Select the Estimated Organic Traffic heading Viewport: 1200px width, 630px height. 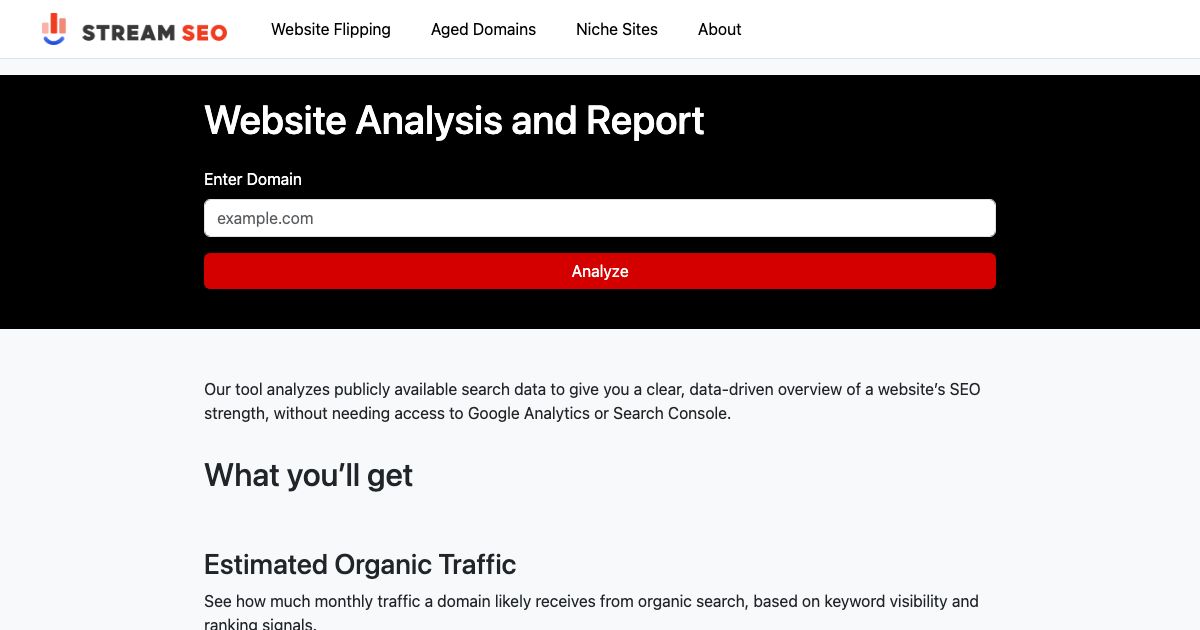(360, 565)
